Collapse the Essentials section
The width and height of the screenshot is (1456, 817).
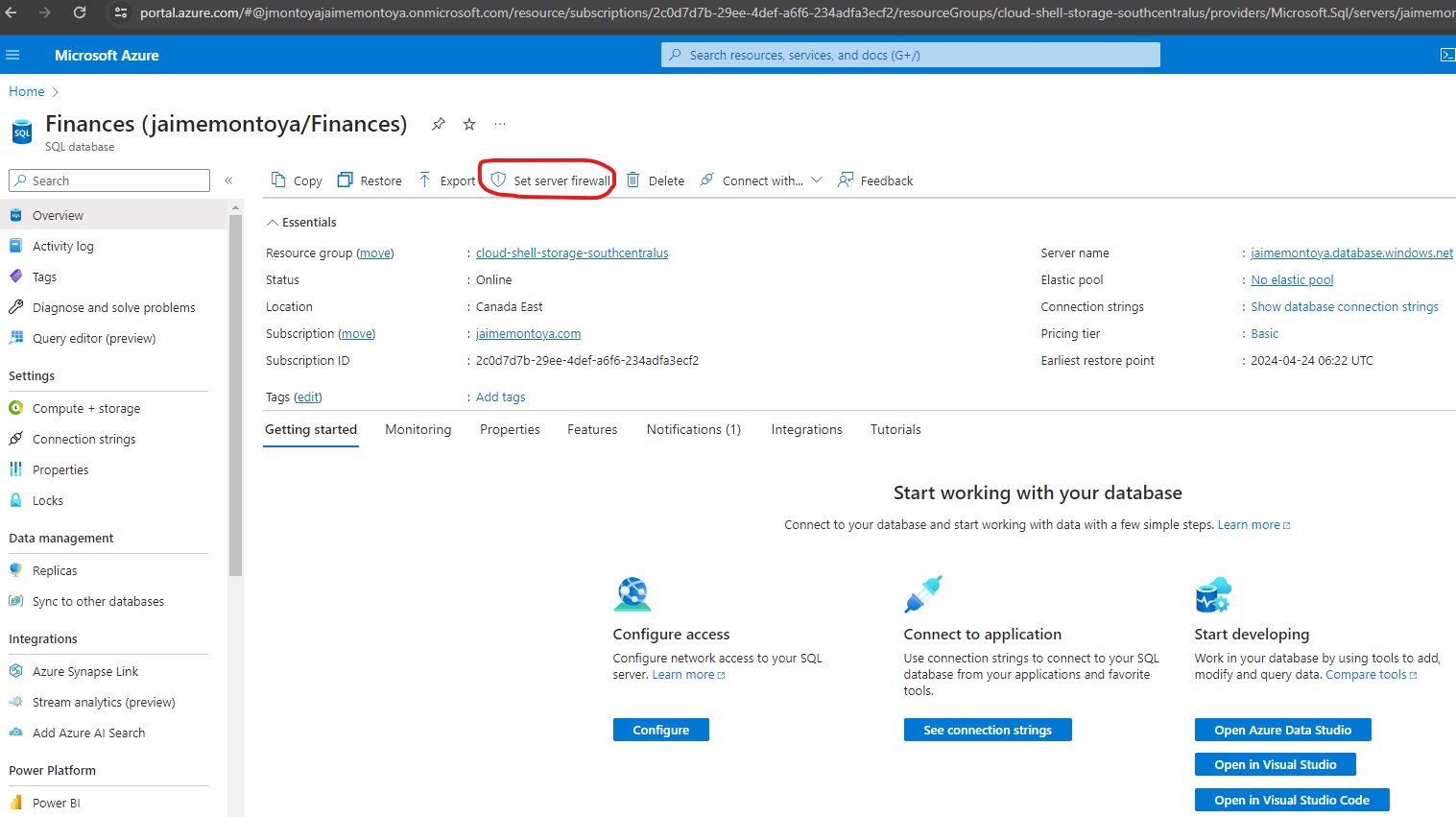click(x=301, y=222)
